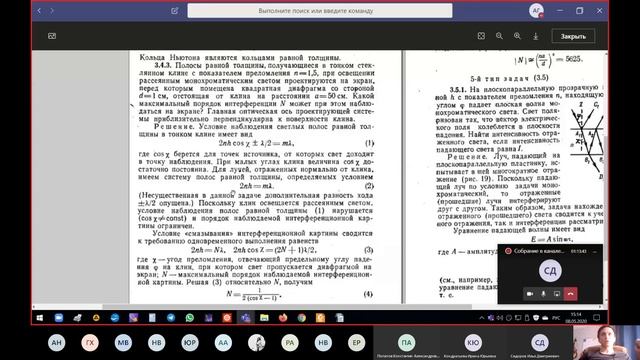The image size is (640, 360).
Task: Select participant КЮ tile
Action: pos(473,343)
